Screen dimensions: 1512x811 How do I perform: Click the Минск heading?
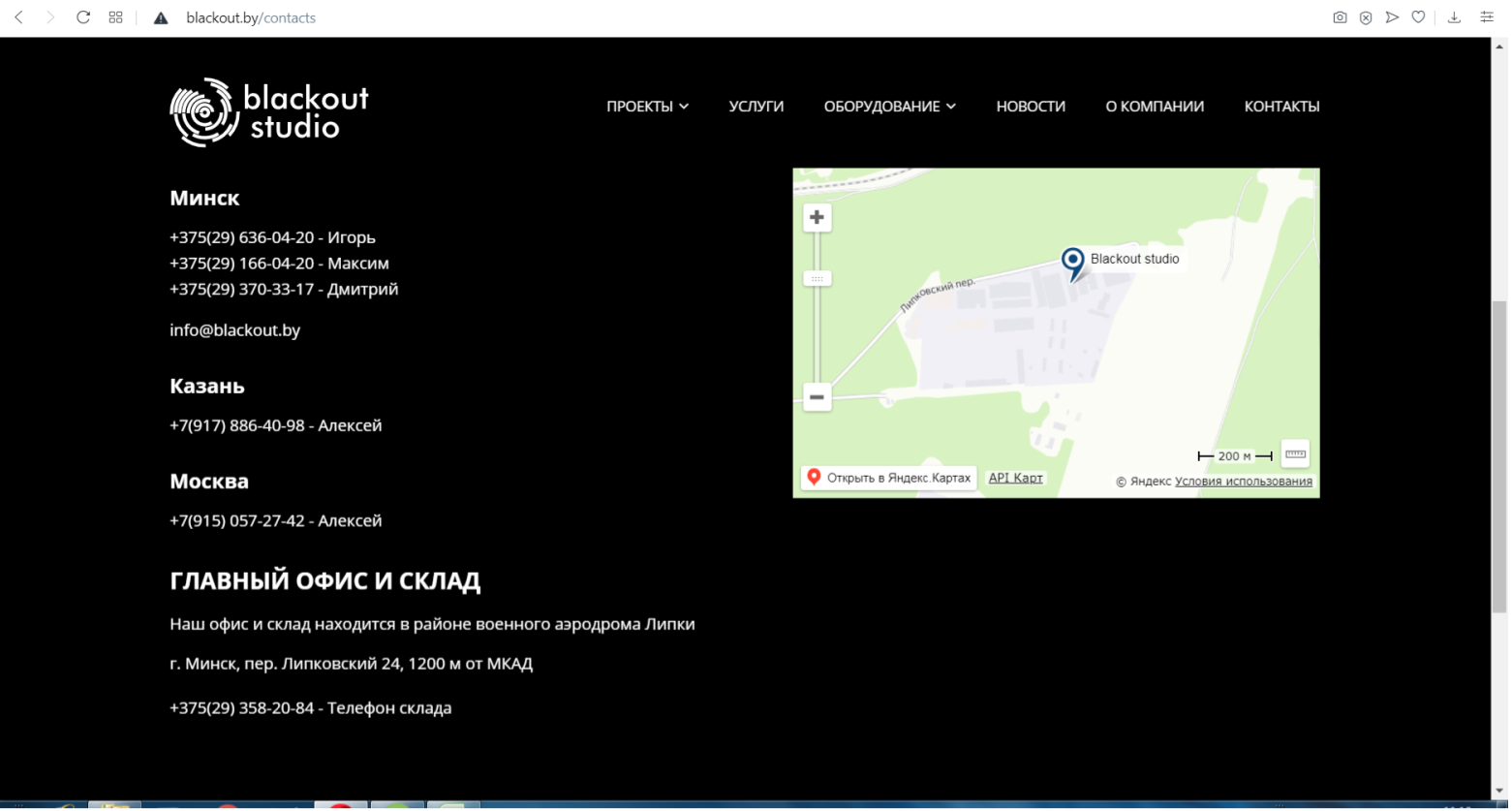(x=204, y=199)
